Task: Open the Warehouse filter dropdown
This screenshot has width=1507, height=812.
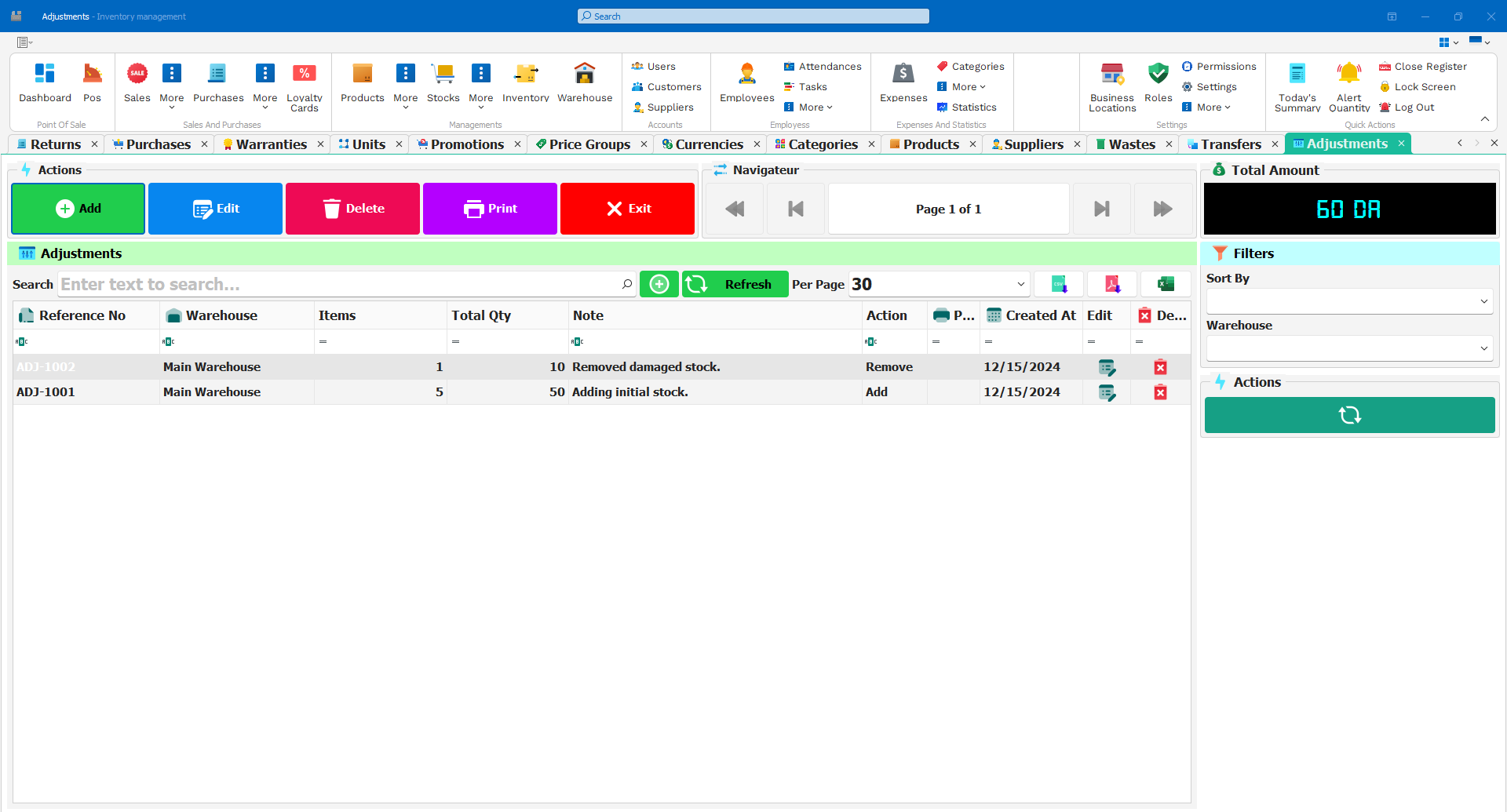Action: coord(1483,348)
